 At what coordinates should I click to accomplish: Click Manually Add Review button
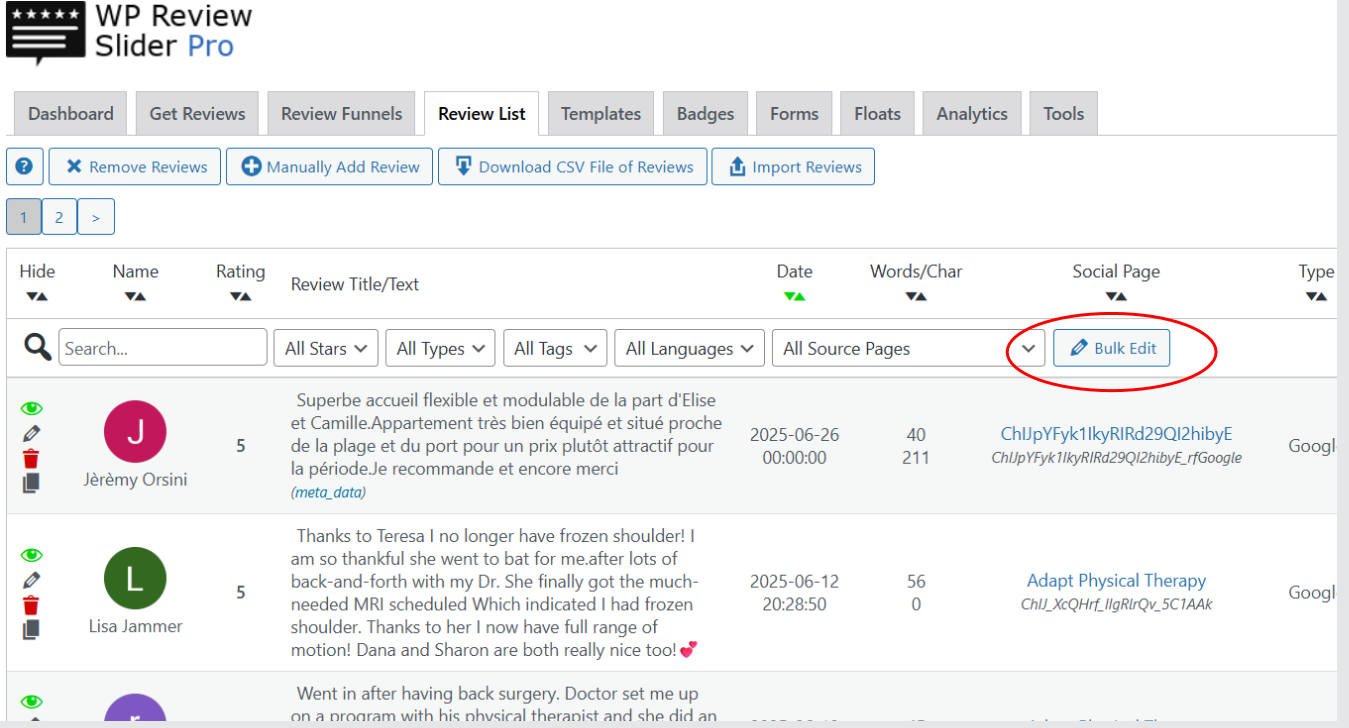(330, 167)
